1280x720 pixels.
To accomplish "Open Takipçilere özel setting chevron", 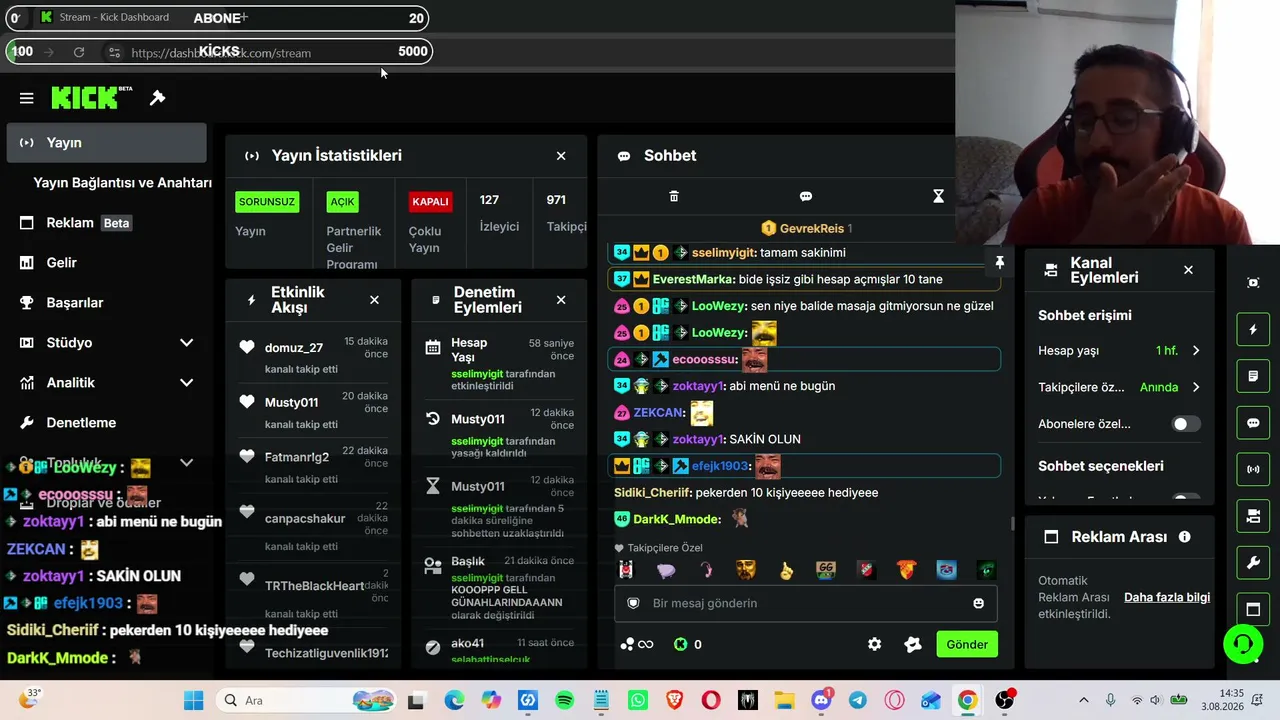I will pos(1196,387).
